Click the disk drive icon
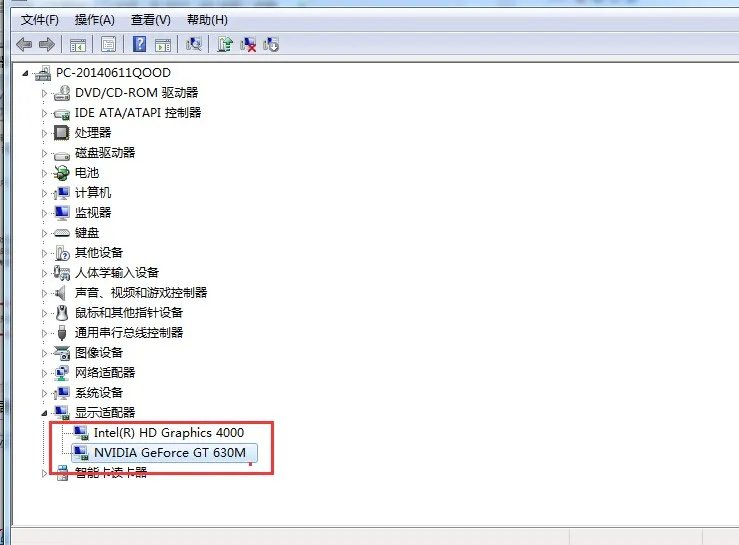Image resolution: width=739 pixels, height=545 pixels. click(x=62, y=155)
